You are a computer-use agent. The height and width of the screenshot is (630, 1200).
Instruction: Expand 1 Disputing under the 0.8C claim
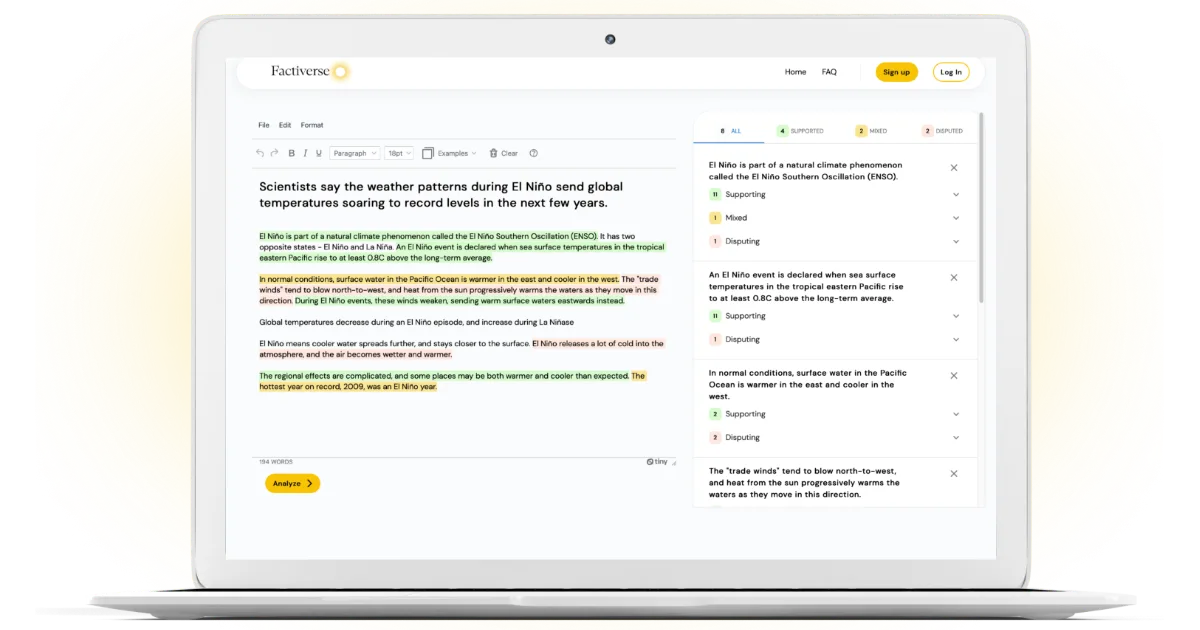point(834,339)
